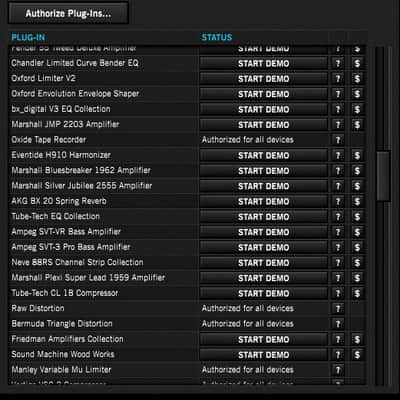Screen dimensions: 400x400
Task: Buy Eventide H910 Harmonizer via dollar icon
Action: tap(357, 155)
